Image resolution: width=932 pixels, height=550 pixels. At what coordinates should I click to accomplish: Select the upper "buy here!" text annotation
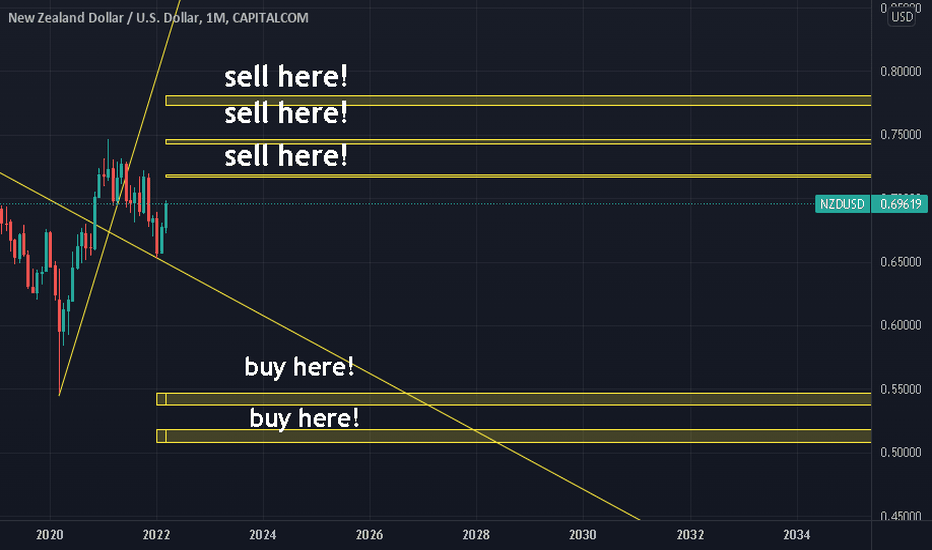pos(299,367)
